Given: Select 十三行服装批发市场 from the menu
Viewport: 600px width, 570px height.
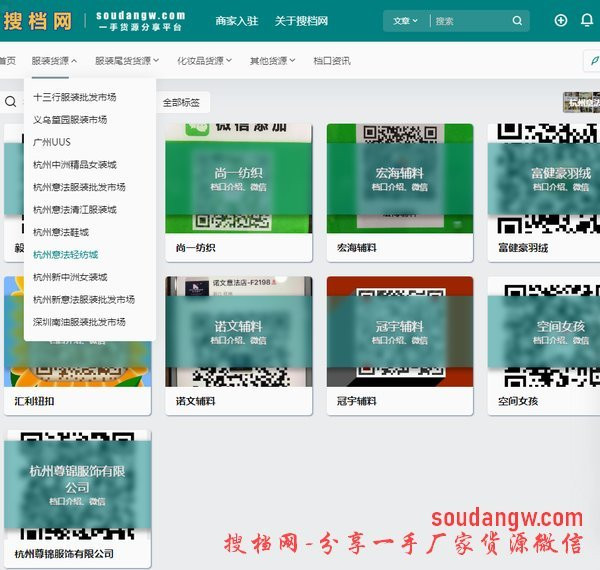Looking at the screenshot, I should [x=75, y=98].
